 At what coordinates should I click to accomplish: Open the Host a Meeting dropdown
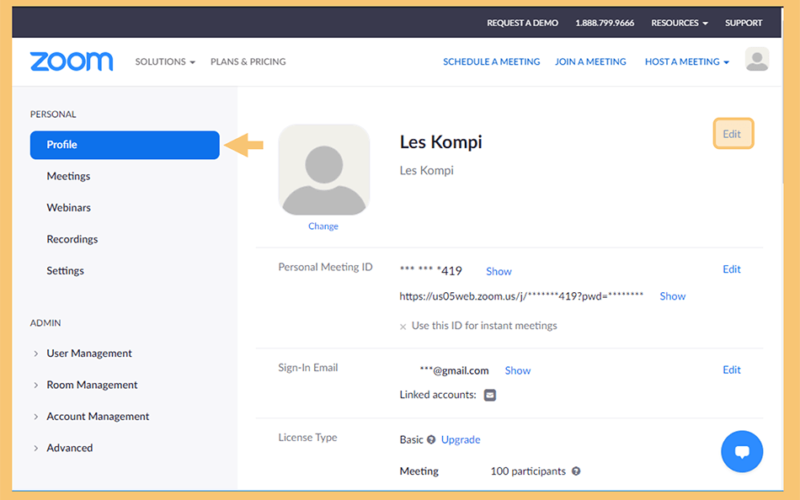tap(687, 62)
